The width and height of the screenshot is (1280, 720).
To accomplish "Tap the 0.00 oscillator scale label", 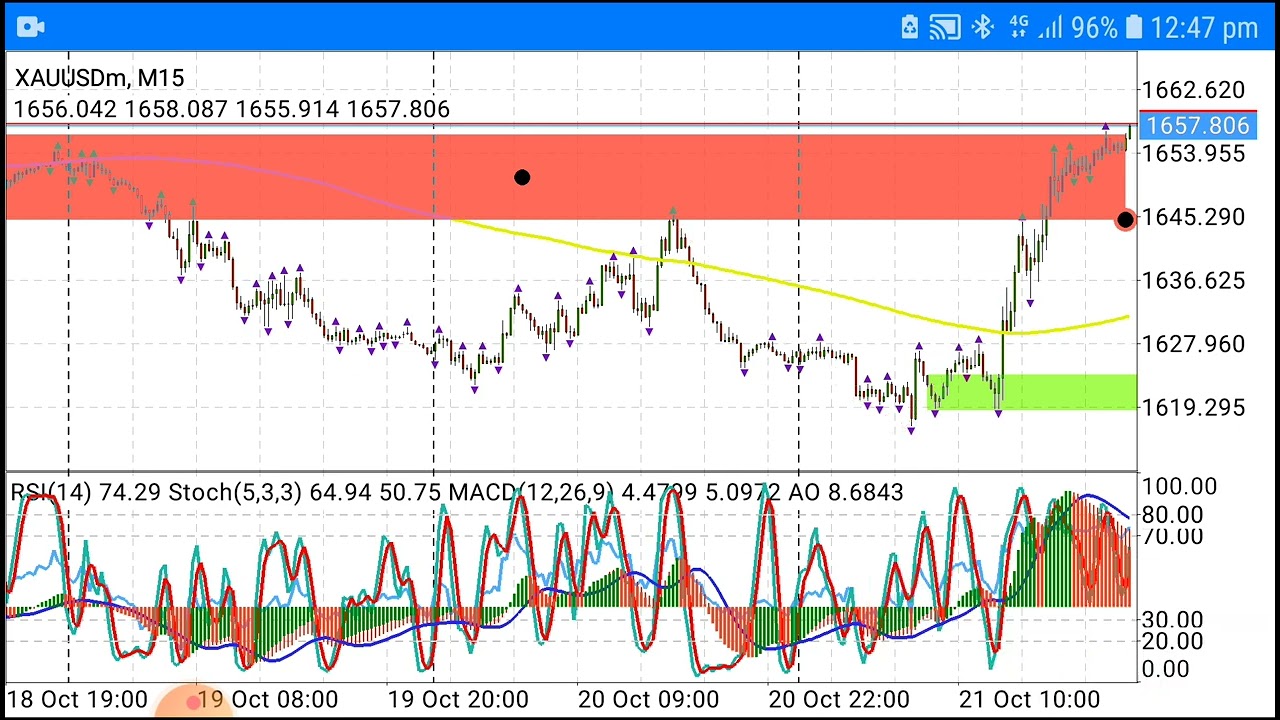I will 1165,668.
